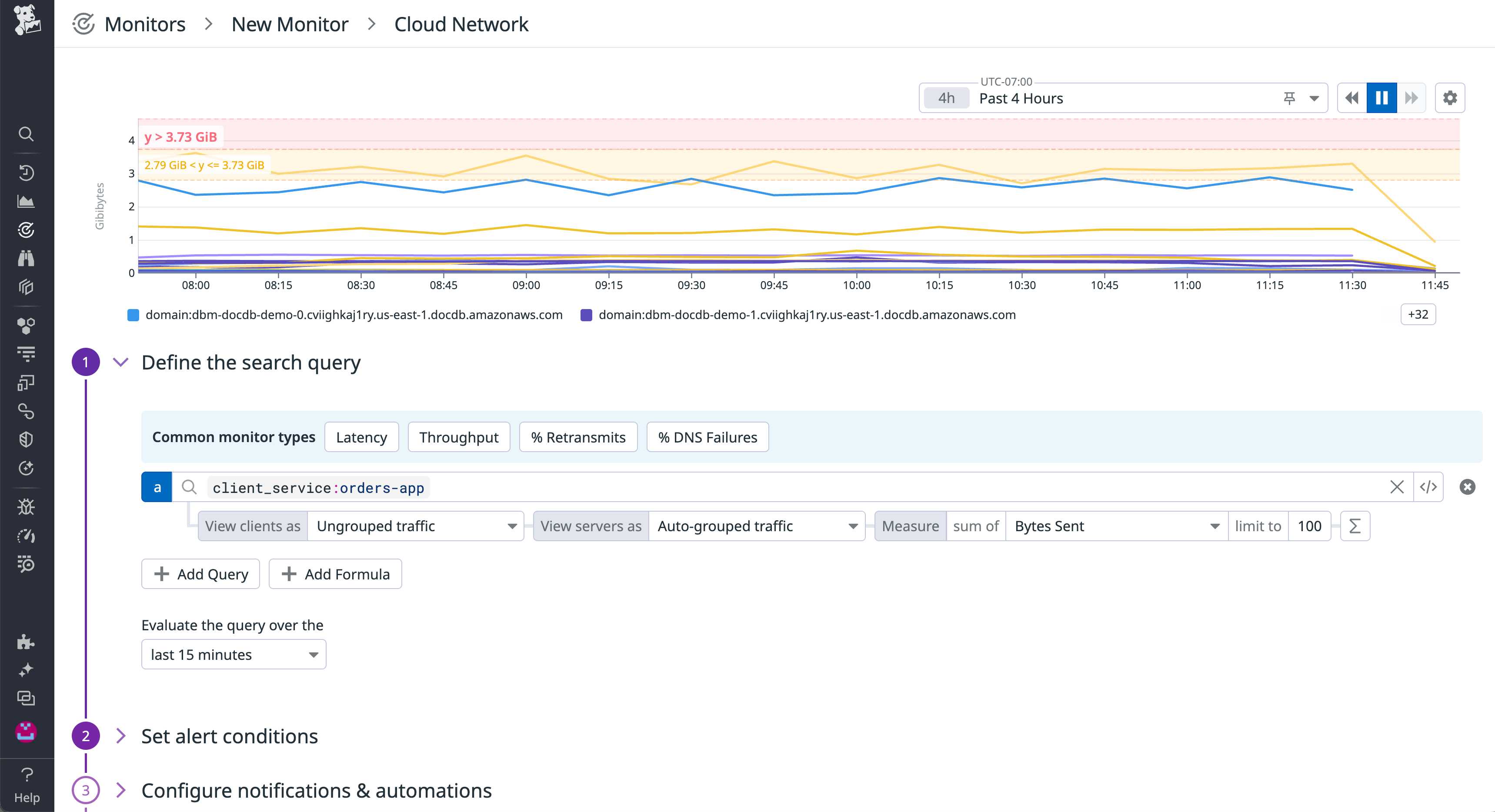Open the Security shield icon in sidebar
Viewport: 1495px width, 812px height.
point(27,439)
